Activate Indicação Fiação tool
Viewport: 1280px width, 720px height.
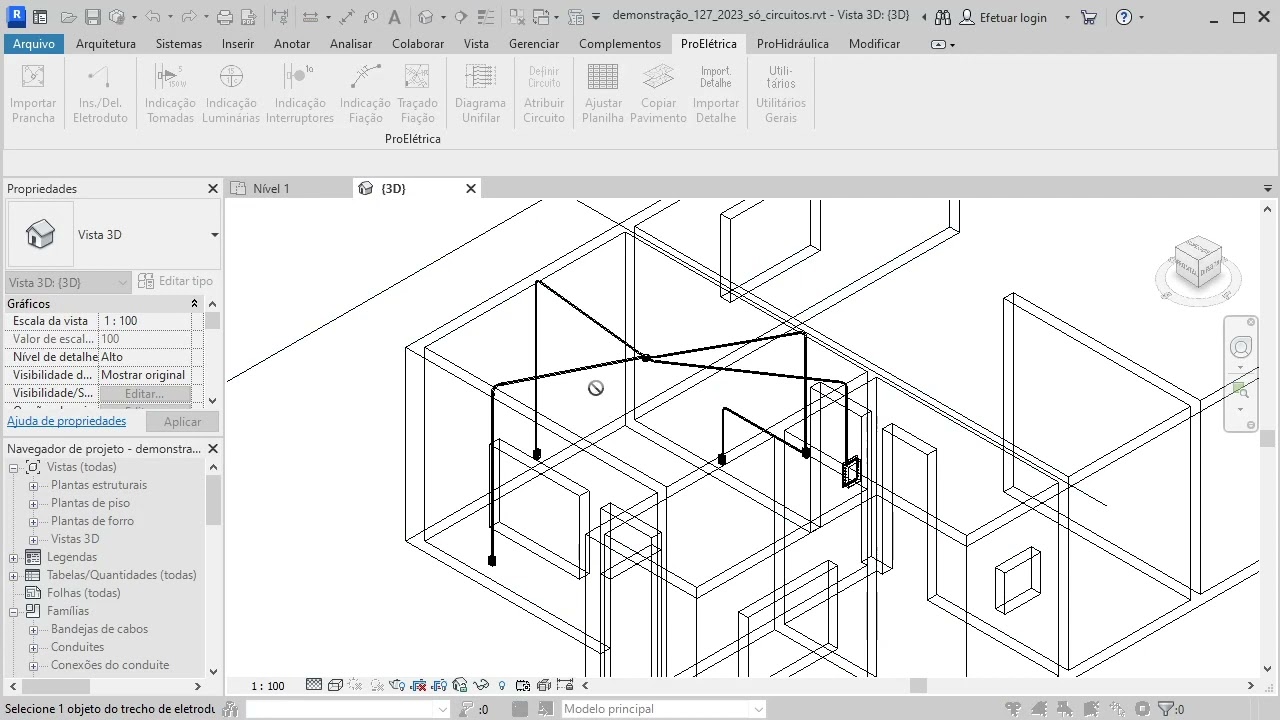(365, 93)
